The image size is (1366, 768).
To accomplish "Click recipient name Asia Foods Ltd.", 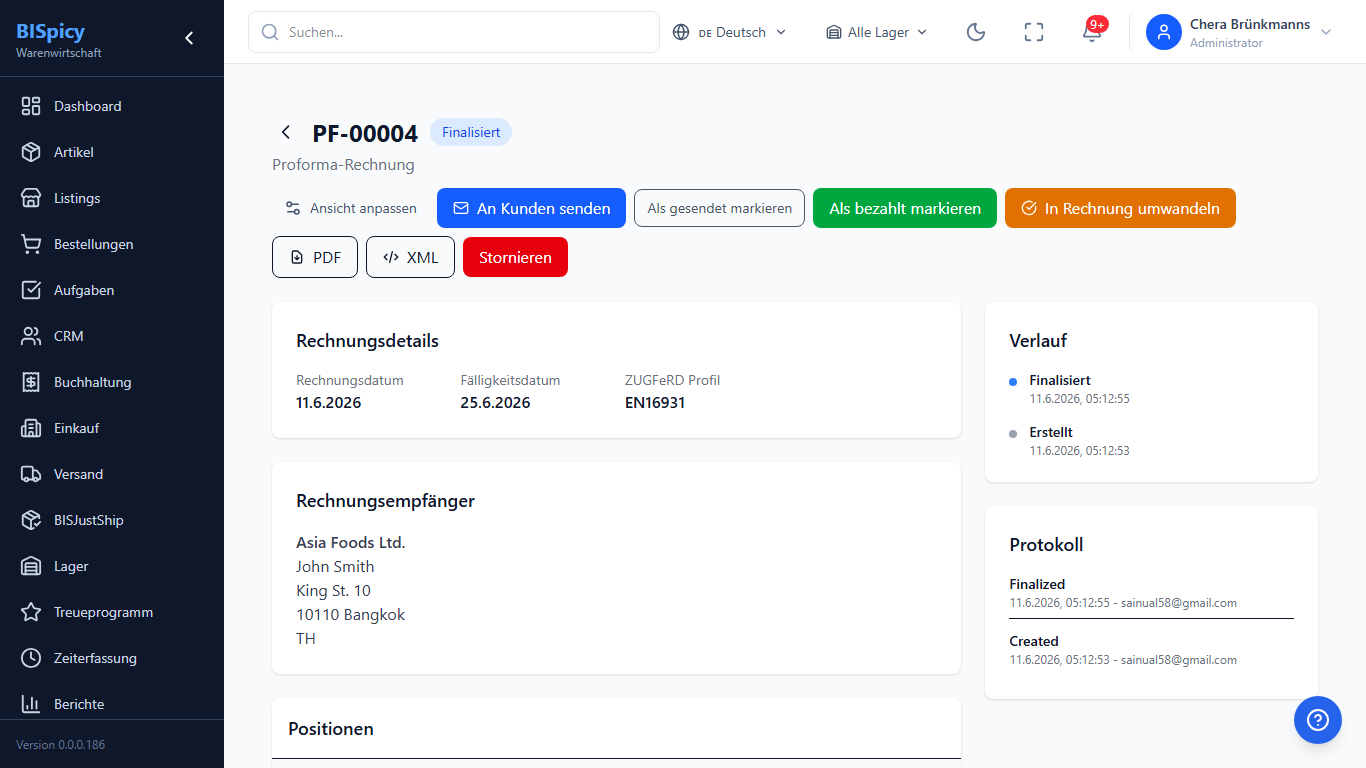I will click(x=351, y=542).
